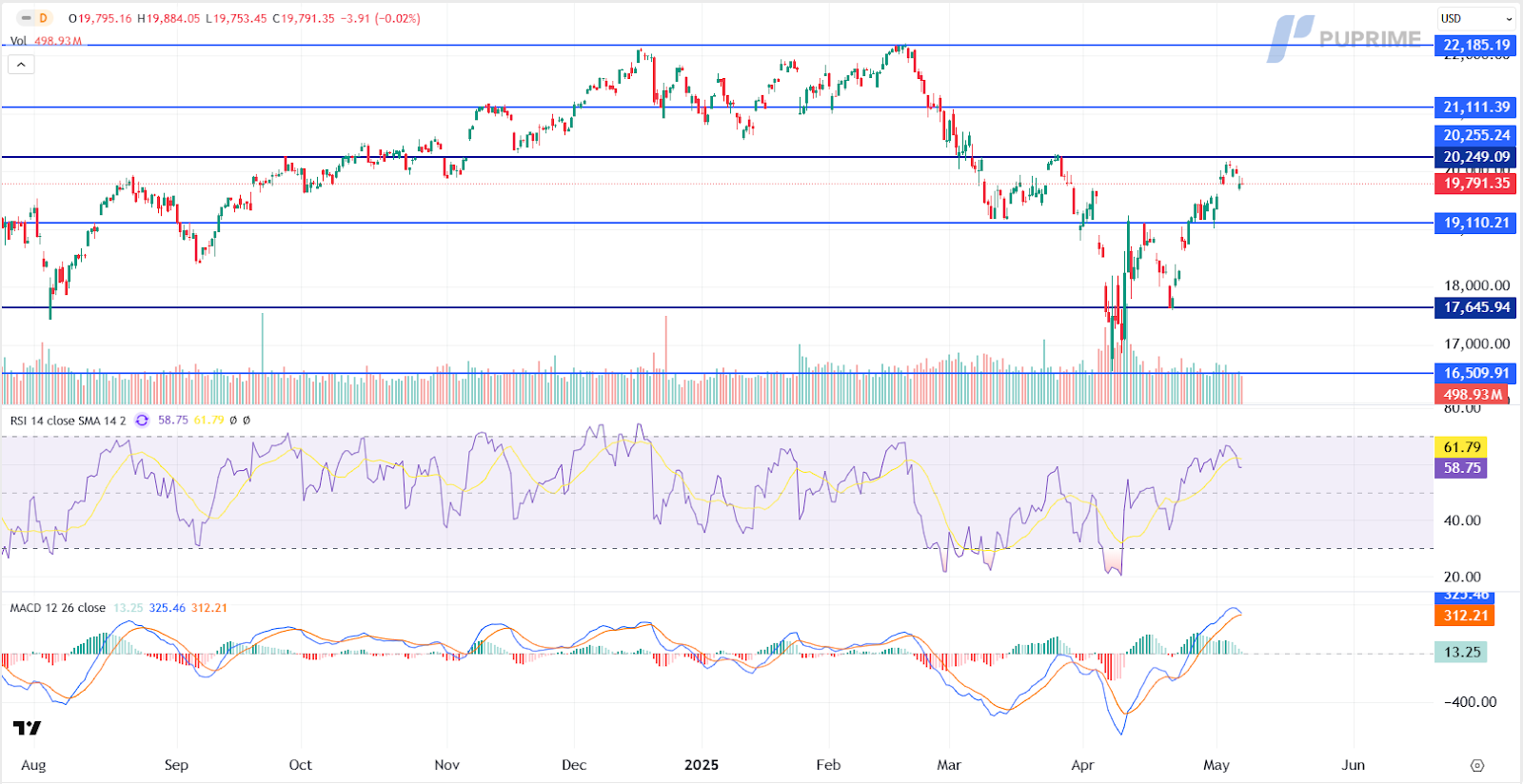Click the 19,110.21 price label

1475,223
